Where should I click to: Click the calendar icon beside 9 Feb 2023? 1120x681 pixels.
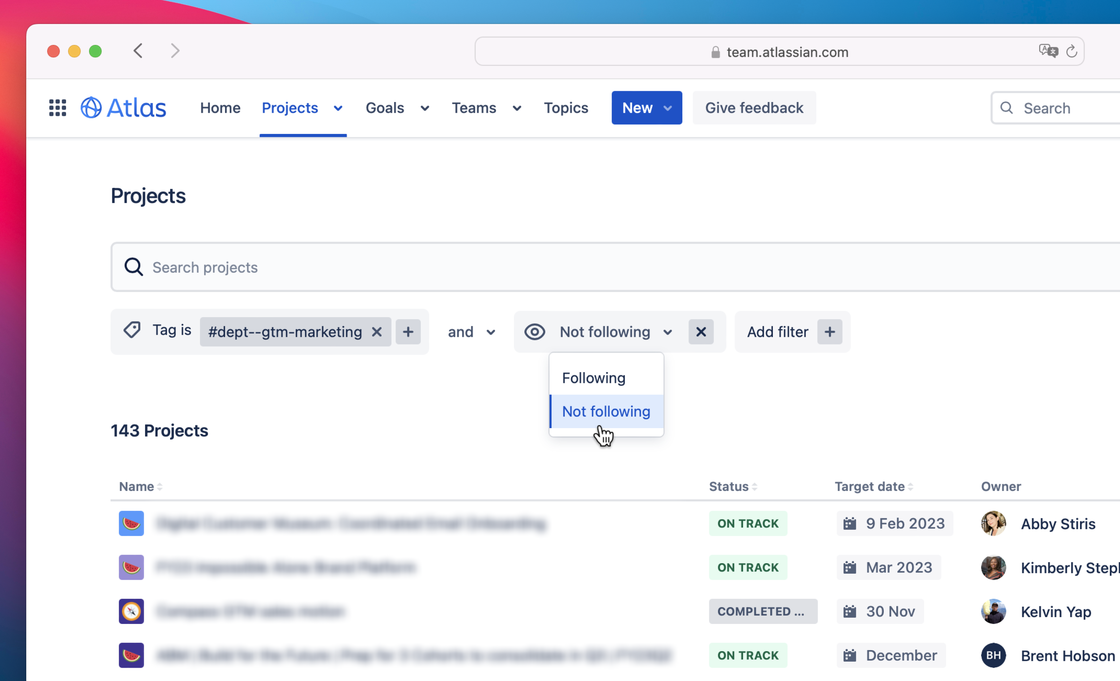click(x=851, y=523)
